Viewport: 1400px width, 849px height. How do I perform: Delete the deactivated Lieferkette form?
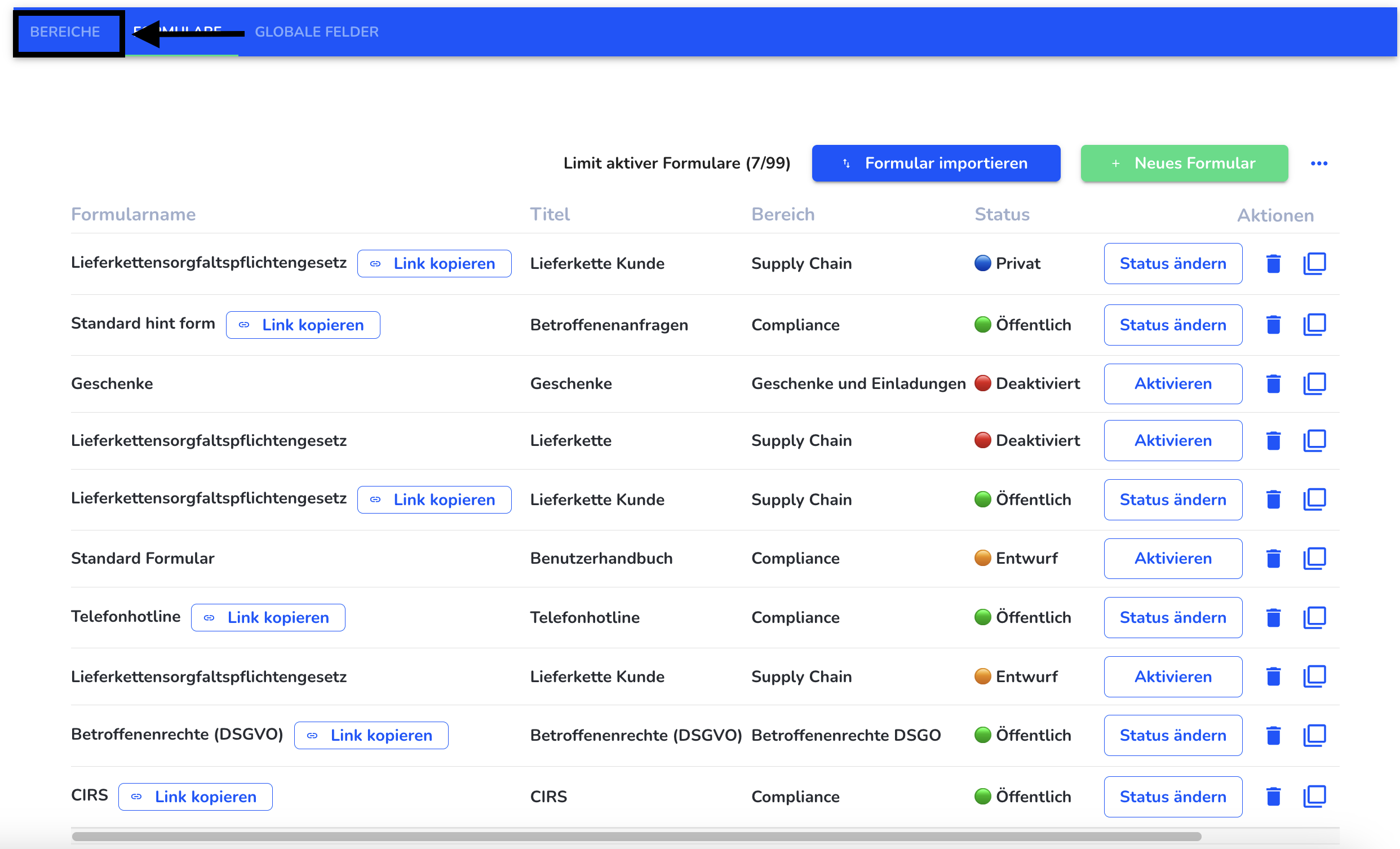[1273, 441]
